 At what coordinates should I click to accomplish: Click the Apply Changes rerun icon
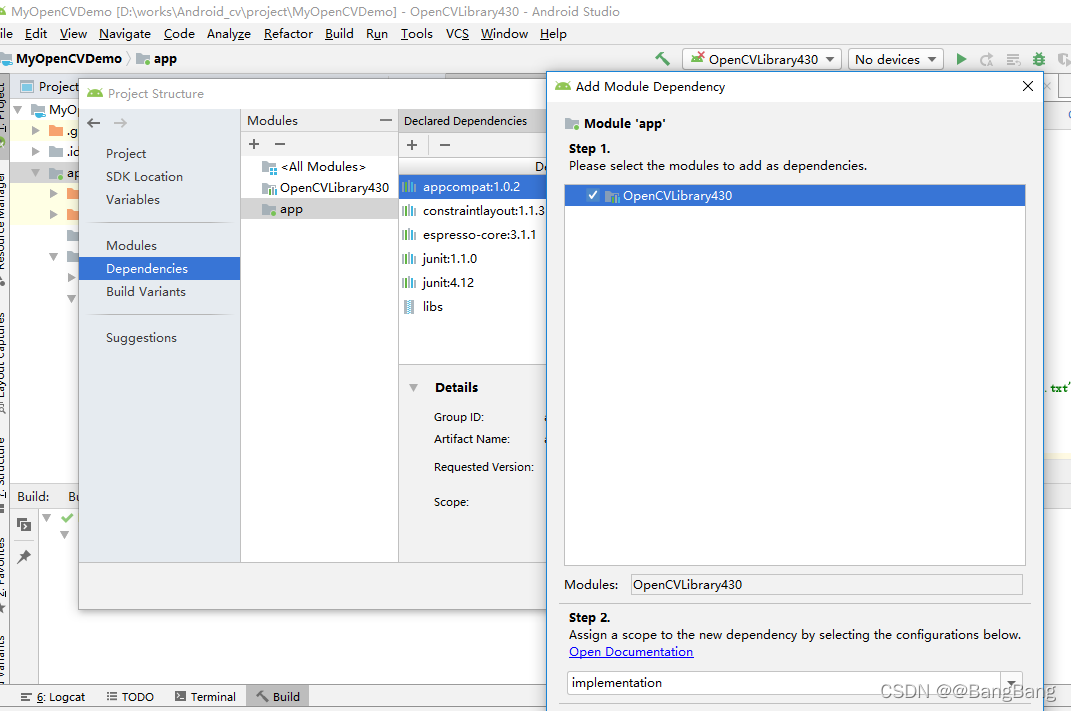[987, 59]
